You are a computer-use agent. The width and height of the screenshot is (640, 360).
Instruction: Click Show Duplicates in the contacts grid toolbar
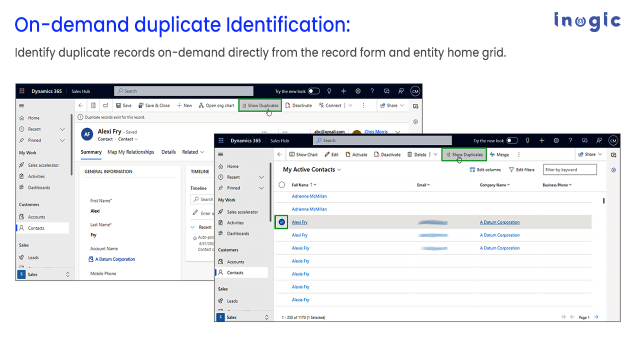pos(464,155)
